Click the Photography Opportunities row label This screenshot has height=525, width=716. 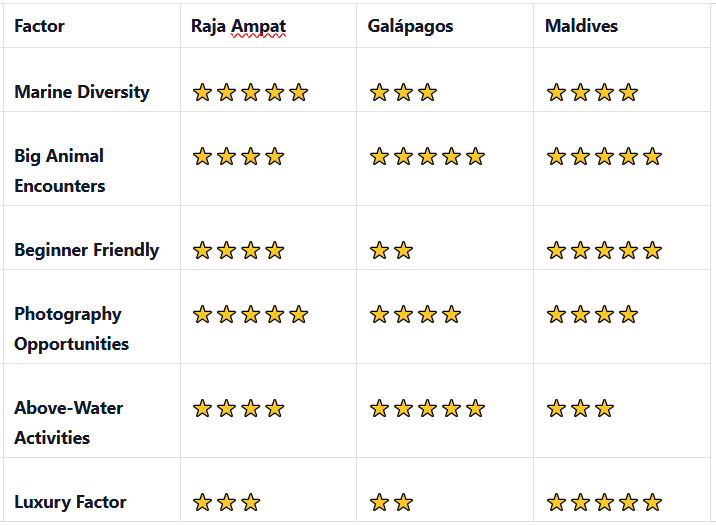point(71,328)
